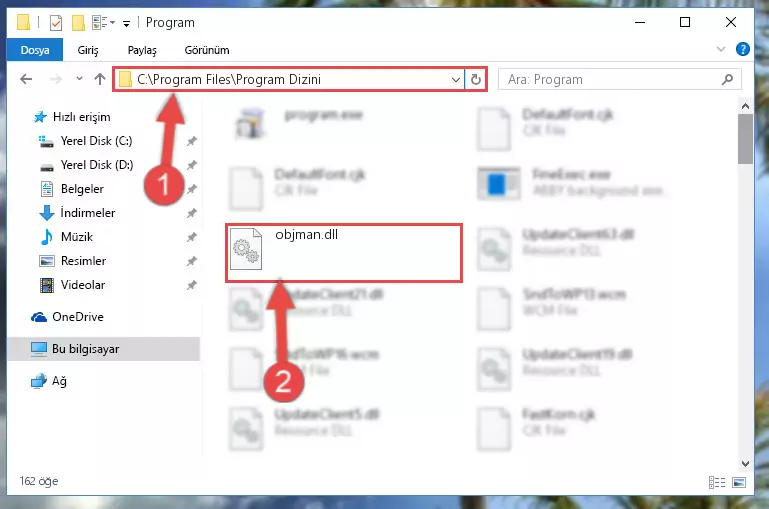Click the search magnifier icon
The image size is (769, 509).
point(727,79)
